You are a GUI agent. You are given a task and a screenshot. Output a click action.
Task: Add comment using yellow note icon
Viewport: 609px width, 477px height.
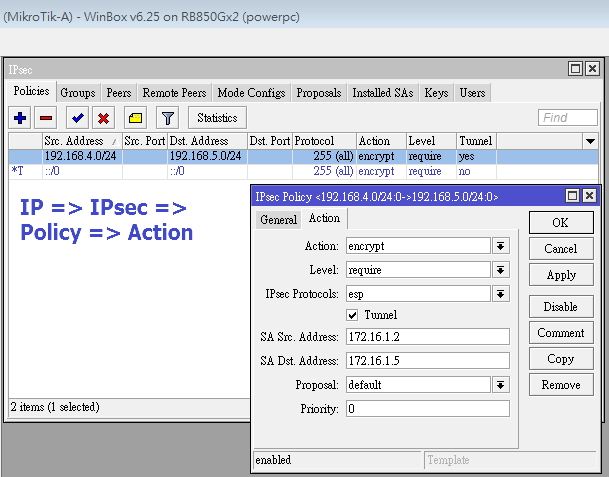[136, 118]
